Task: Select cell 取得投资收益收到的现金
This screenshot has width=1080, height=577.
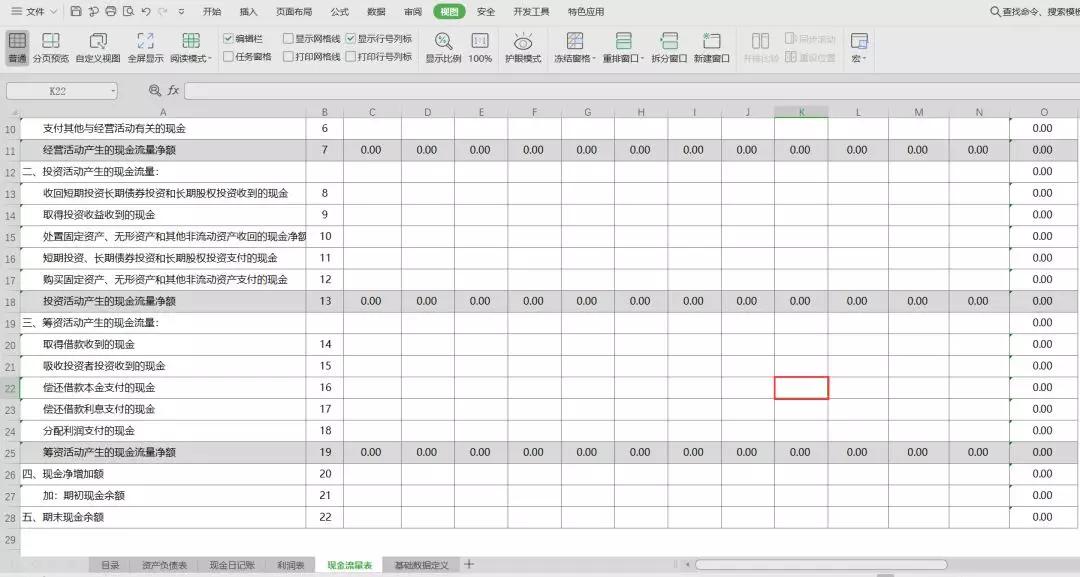Action: pyautogui.click(x=163, y=215)
